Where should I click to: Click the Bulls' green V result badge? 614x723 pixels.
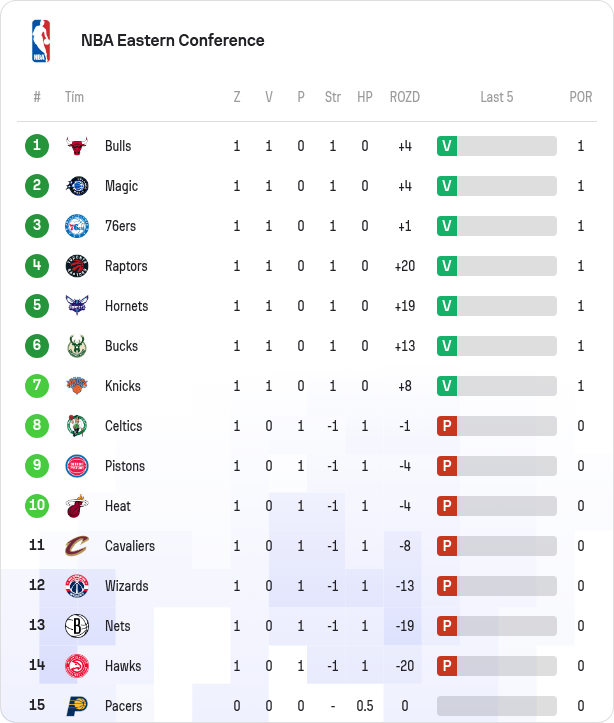[x=447, y=146]
